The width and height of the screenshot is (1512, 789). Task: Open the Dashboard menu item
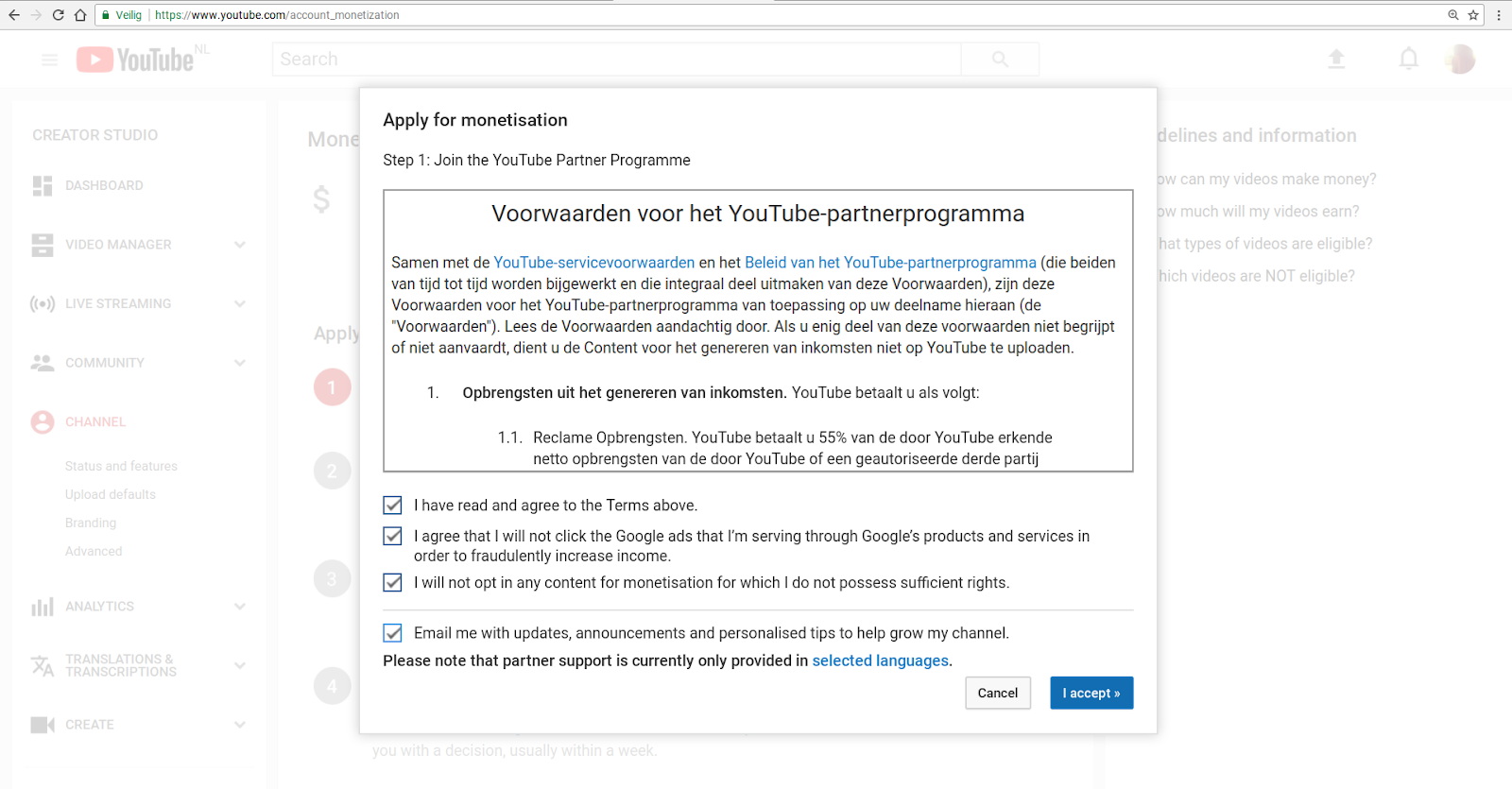tap(104, 186)
